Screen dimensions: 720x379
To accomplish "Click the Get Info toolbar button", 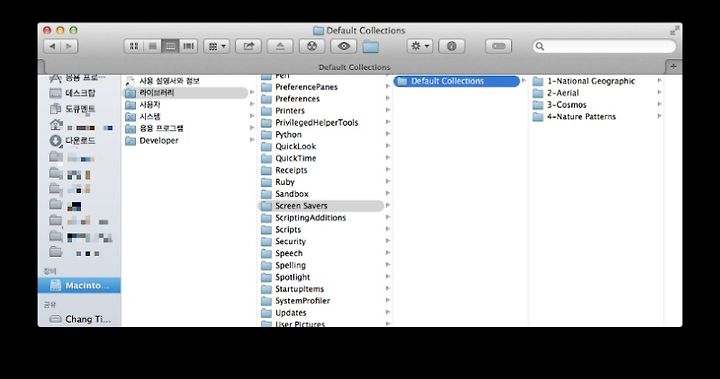I will (451, 46).
